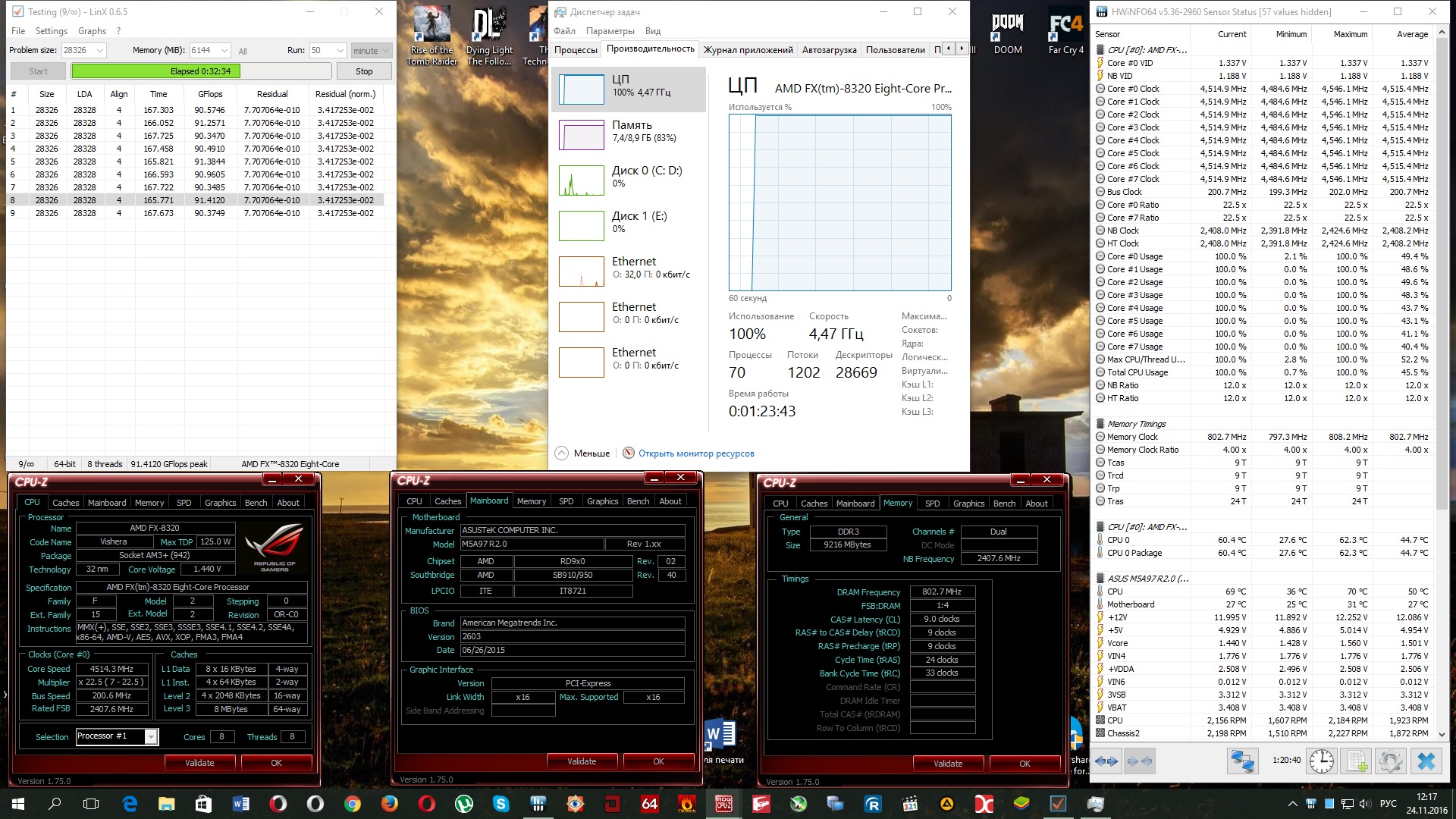Open resource monitor icon link
The height and width of the screenshot is (819, 1456).
629,453
